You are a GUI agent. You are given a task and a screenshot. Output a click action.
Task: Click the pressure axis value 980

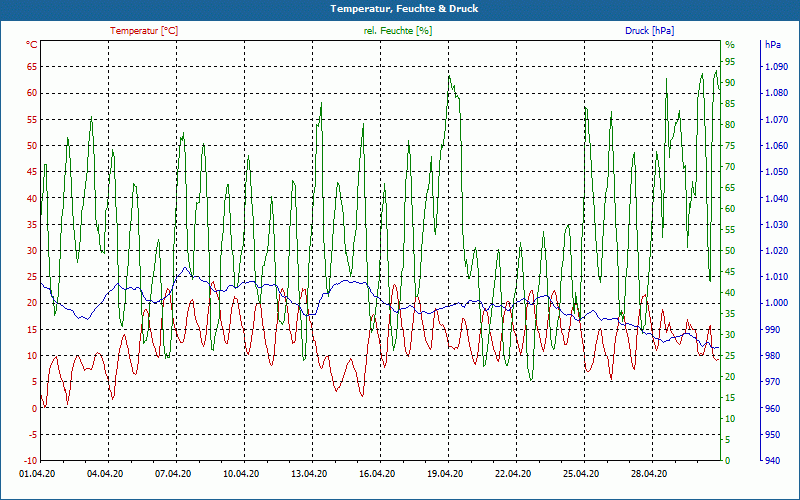tap(772, 356)
